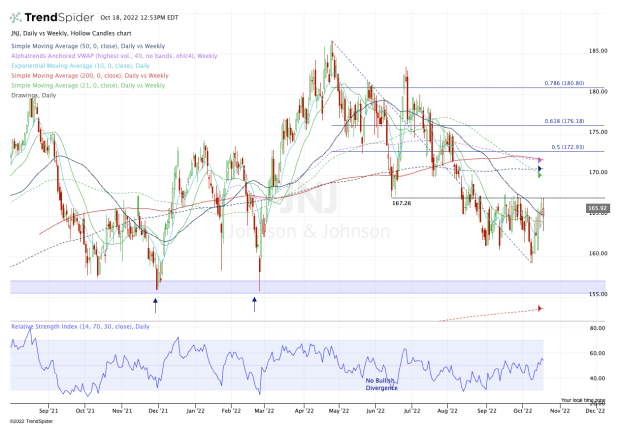
Task: Click the purple anchored VWAP arrow marker
Action: coord(540,160)
